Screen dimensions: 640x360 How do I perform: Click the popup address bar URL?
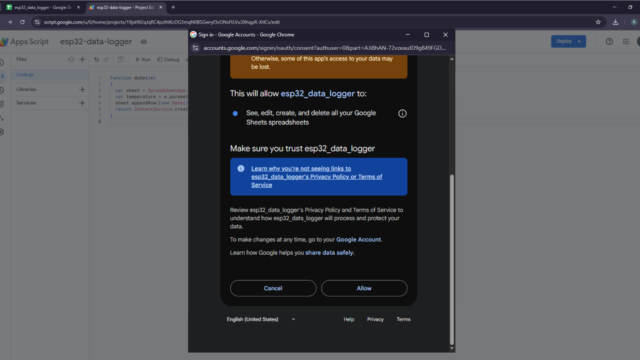[324, 48]
